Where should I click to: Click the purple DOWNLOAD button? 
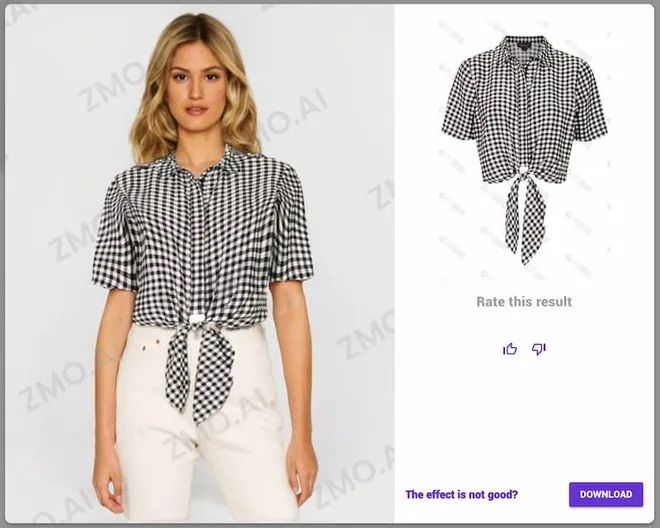[x=606, y=494]
